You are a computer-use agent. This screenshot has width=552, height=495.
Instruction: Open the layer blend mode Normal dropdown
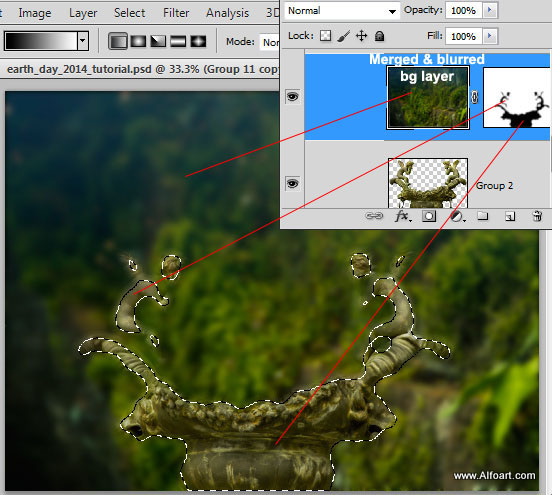click(x=342, y=11)
